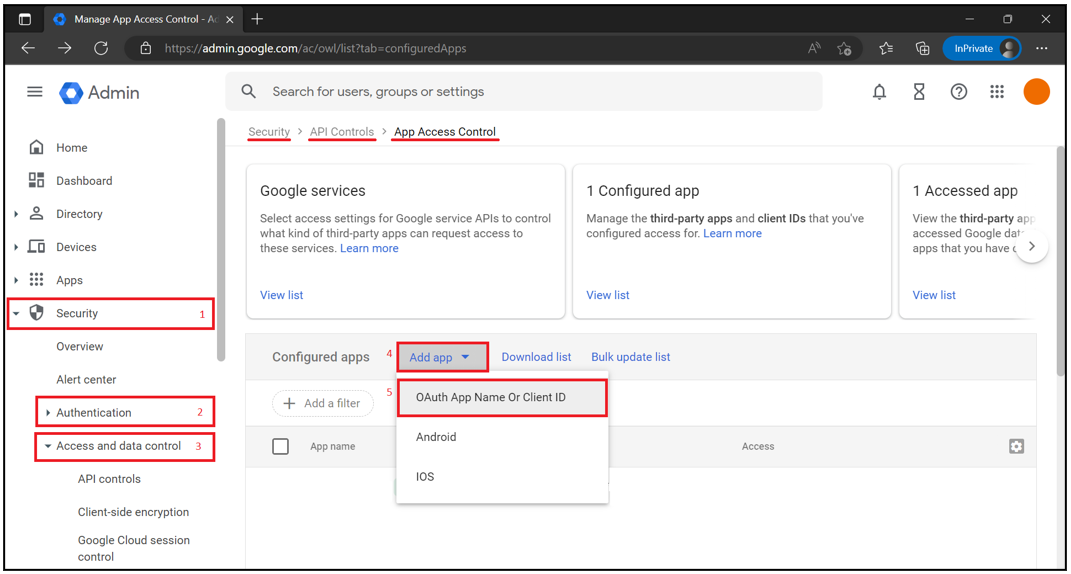Open the browser favorites list icon
The height and width of the screenshot is (574, 1071).
886,49
